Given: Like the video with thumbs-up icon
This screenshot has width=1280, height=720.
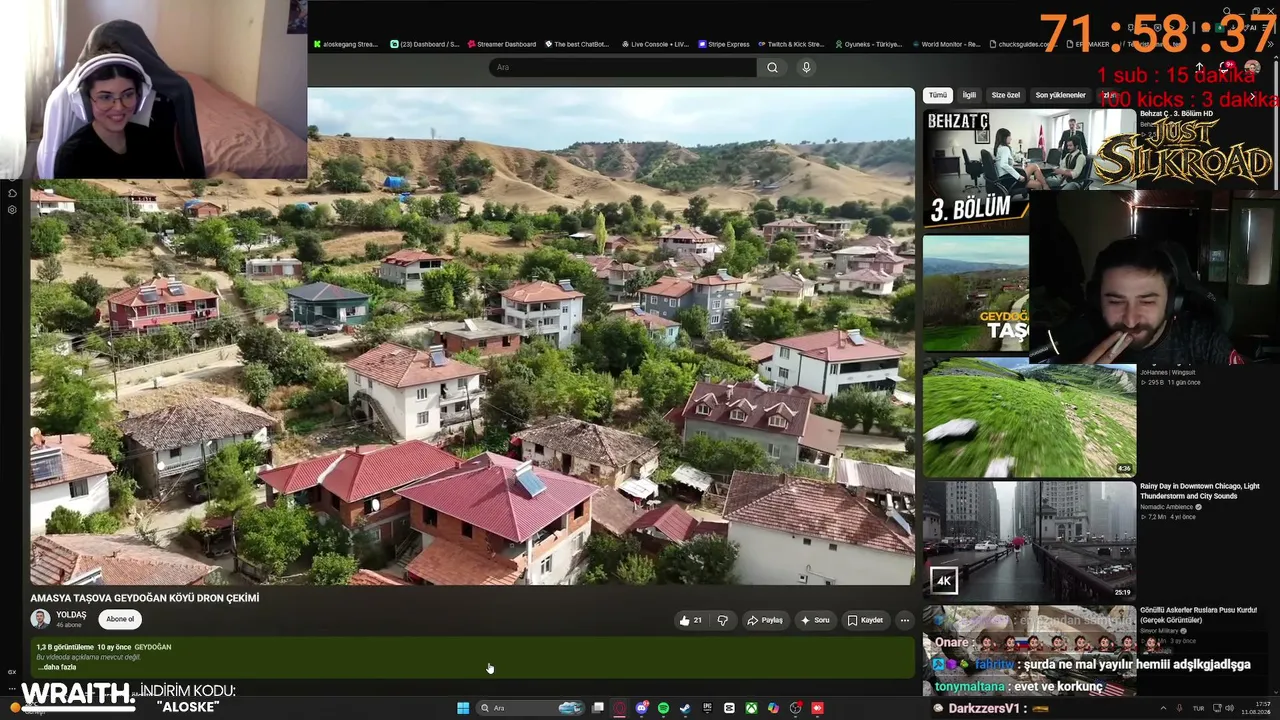Looking at the screenshot, I should 690,620.
